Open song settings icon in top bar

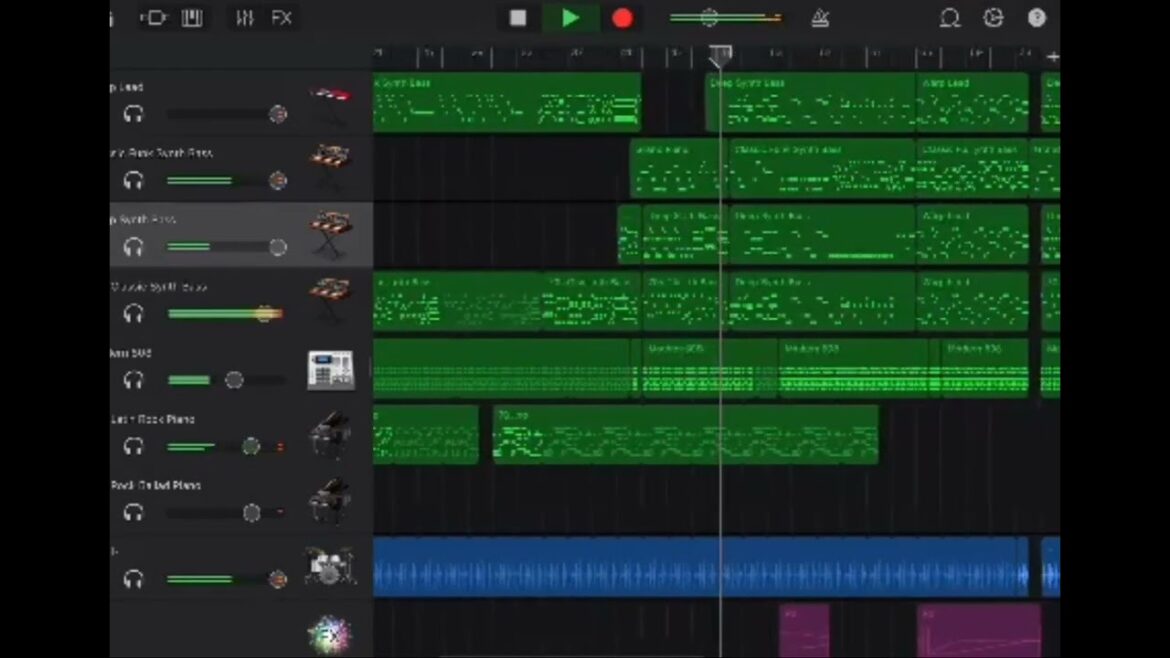pos(993,18)
